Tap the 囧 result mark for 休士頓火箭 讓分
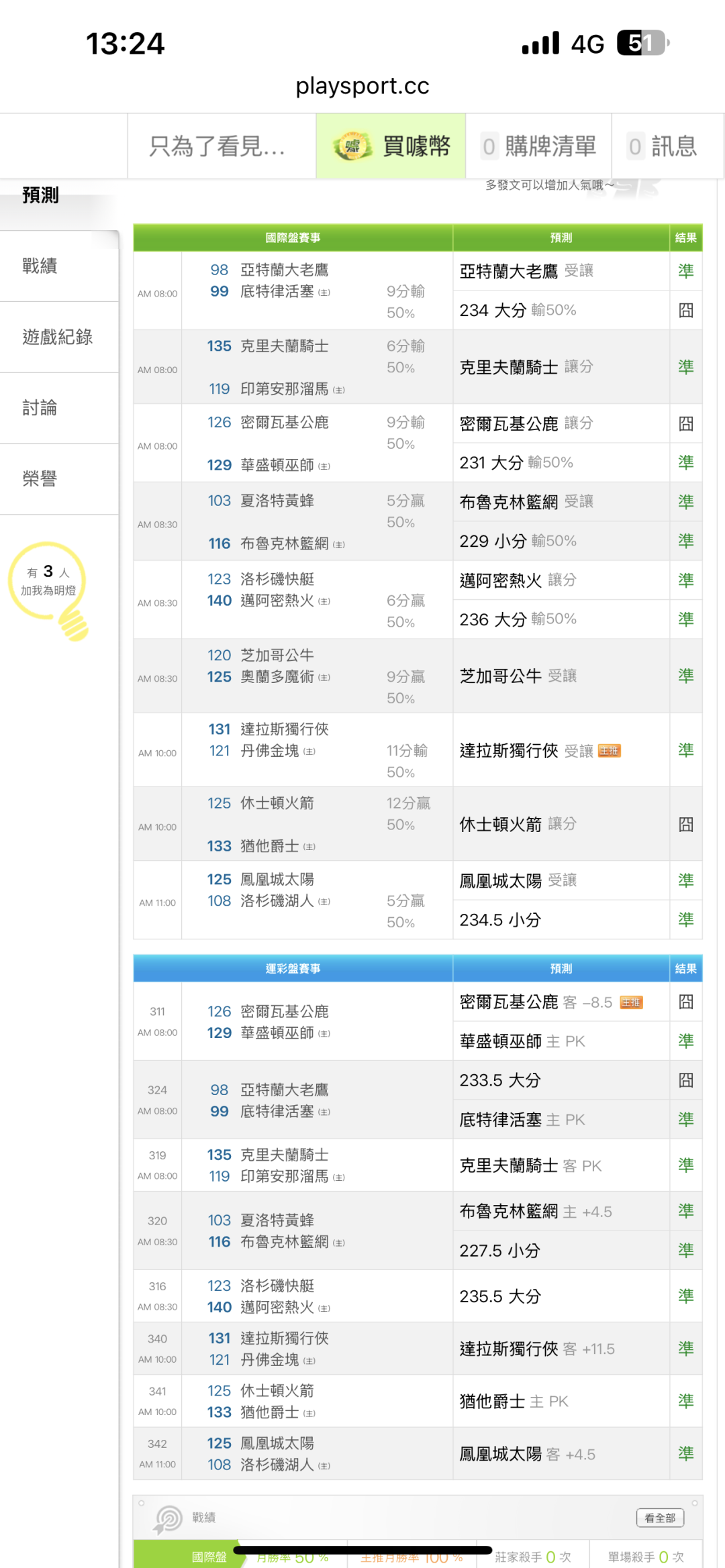Viewport: 725px width, 1568px height. click(x=685, y=824)
